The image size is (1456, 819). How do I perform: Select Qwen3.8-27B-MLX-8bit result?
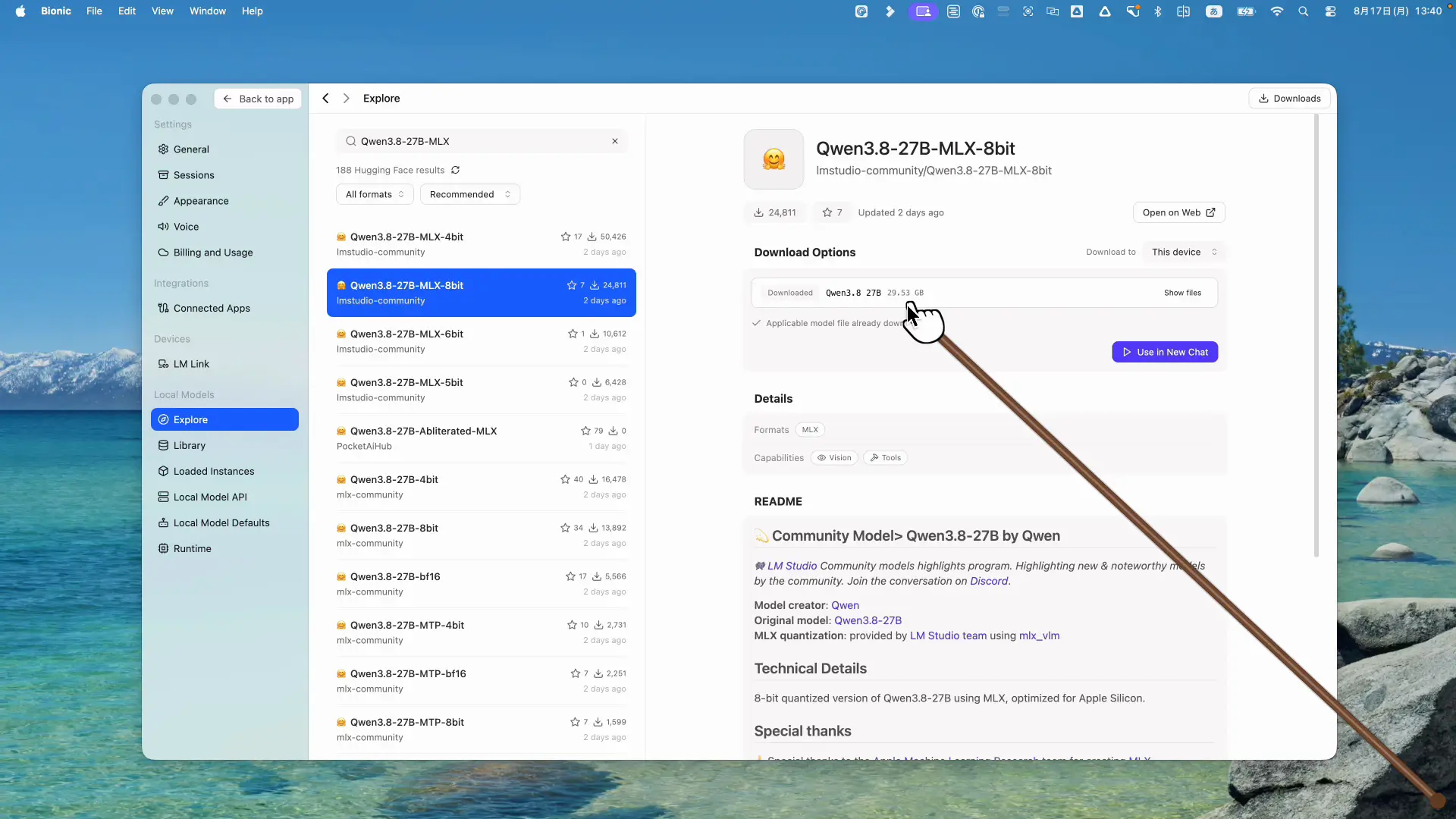pyautogui.click(x=482, y=293)
